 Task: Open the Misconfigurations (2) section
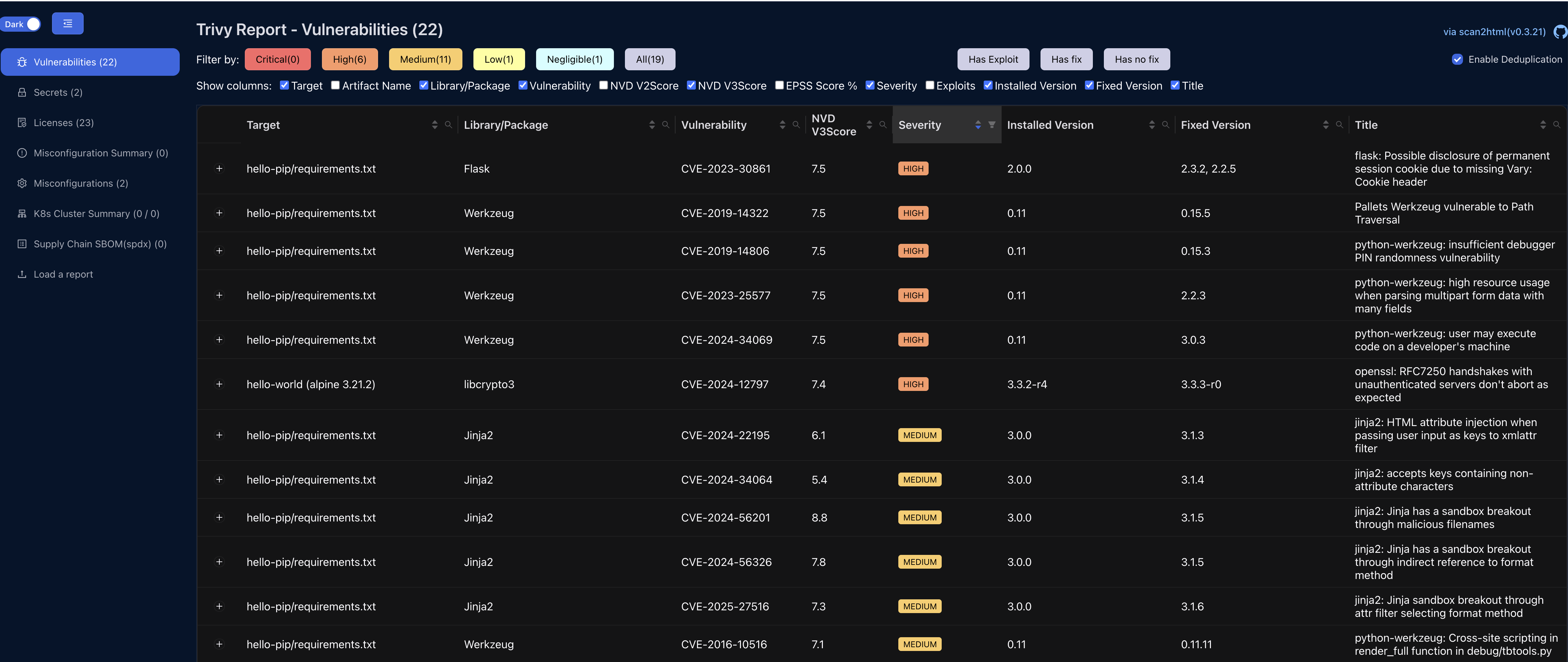[x=90, y=184]
